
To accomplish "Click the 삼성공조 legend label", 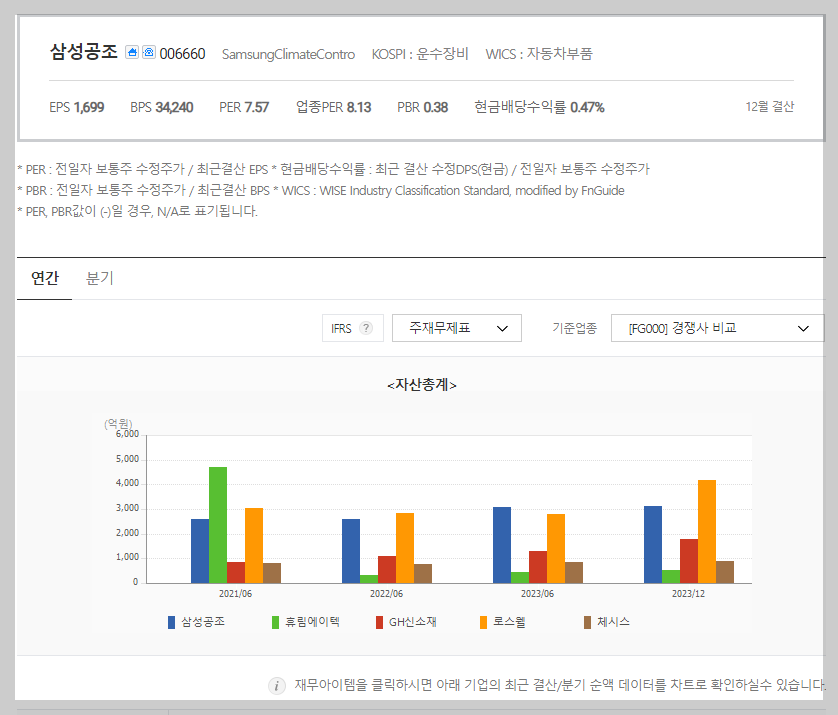I will [203, 621].
